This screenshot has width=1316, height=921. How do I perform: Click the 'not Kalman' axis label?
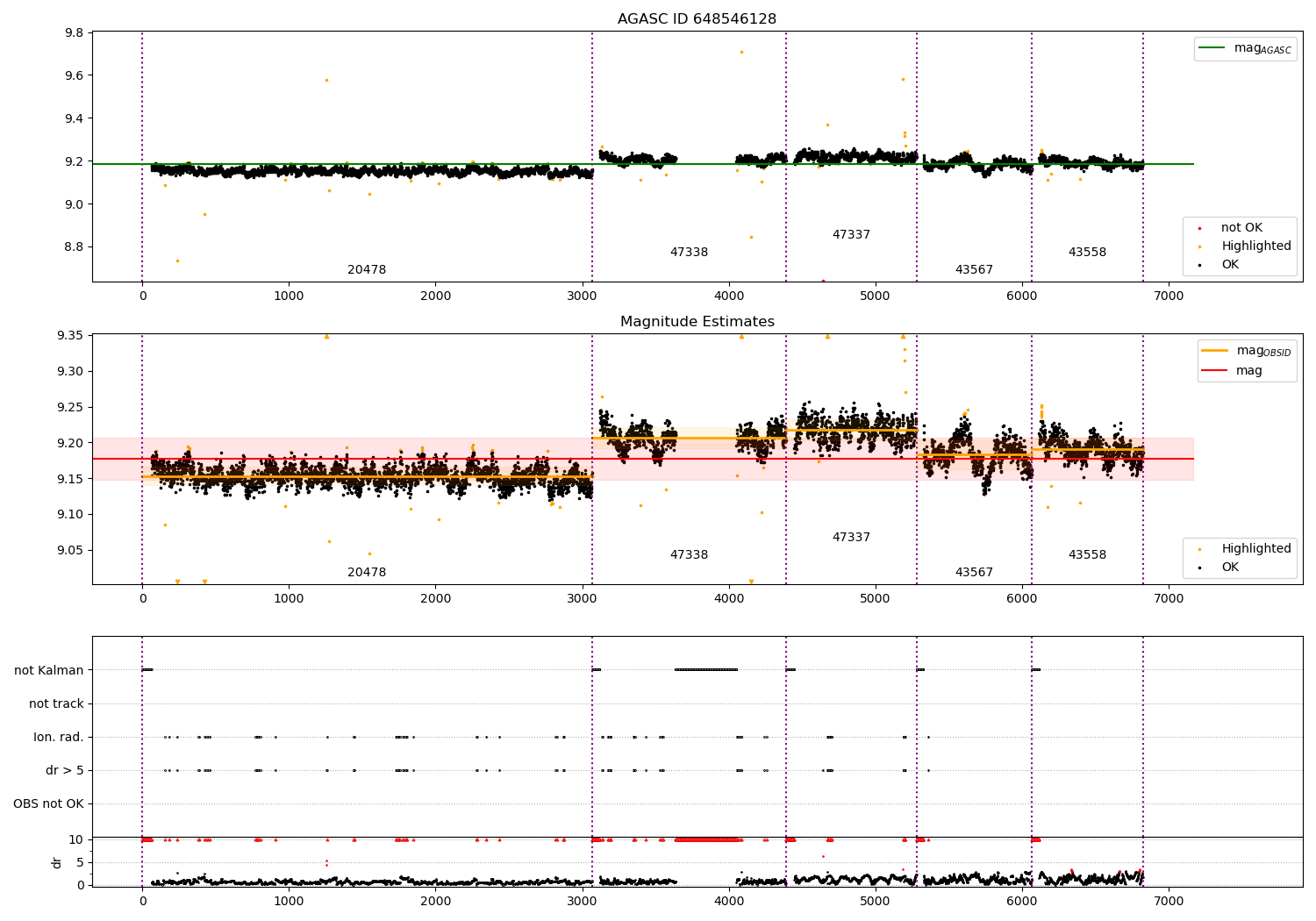coord(49,671)
